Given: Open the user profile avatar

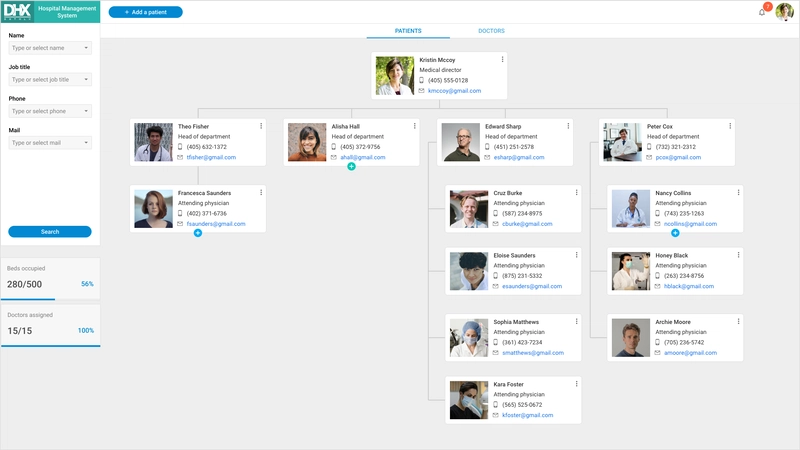Looking at the screenshot, I should 784,12.
